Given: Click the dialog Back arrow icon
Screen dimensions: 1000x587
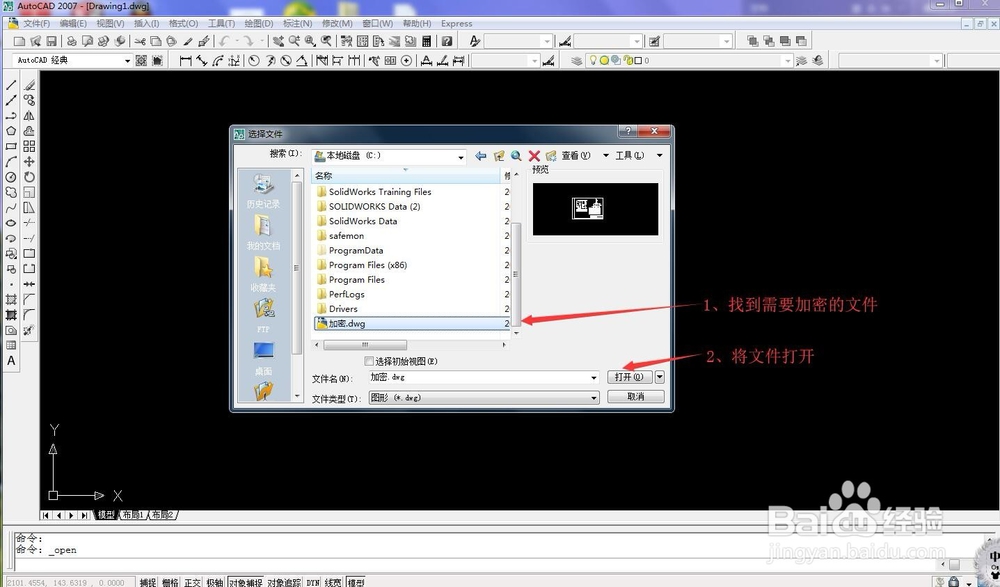Looking at the screenshot, I should click(x=481, y=156).
